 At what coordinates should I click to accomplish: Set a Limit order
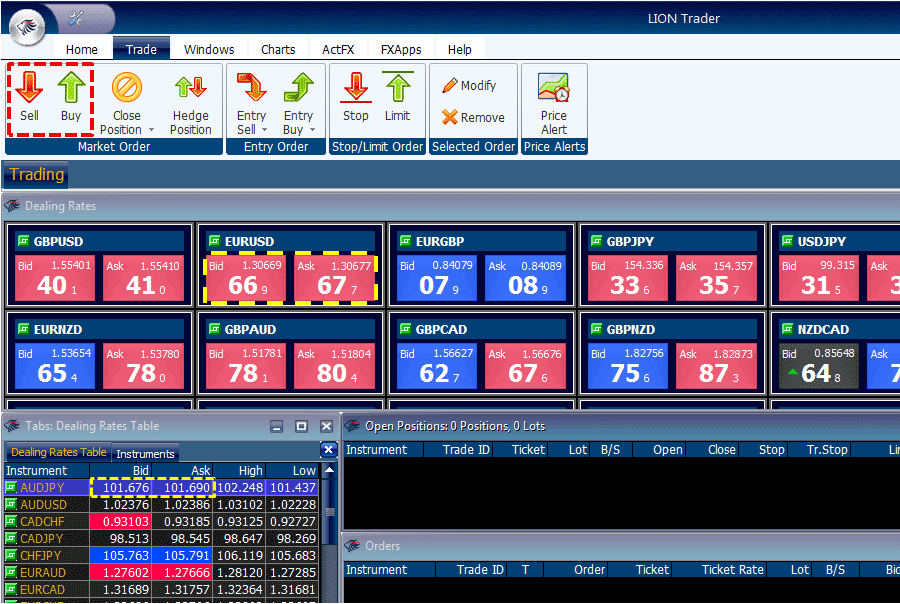point(397,96)
